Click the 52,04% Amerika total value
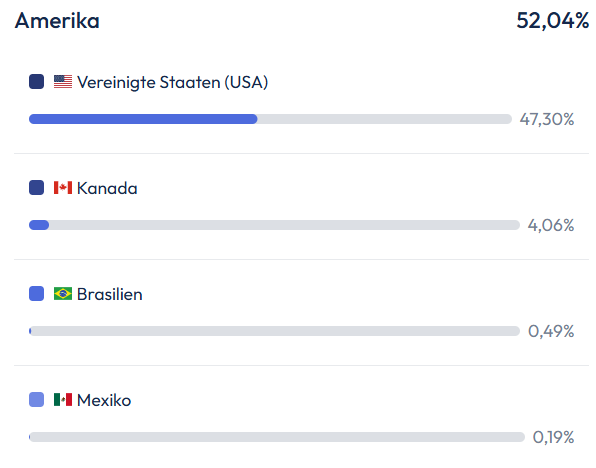The height and width of the screenshot is (468, 596). pyautogui.click(x=553, y=21)
